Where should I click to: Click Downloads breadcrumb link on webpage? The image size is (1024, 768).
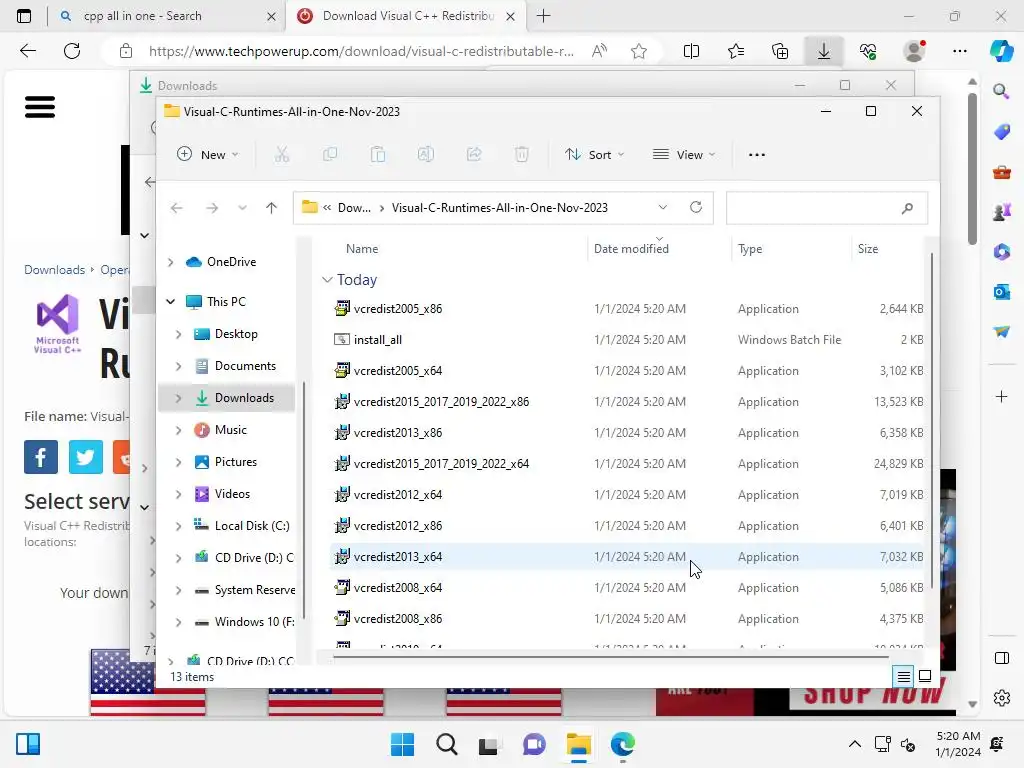(54, 270)
